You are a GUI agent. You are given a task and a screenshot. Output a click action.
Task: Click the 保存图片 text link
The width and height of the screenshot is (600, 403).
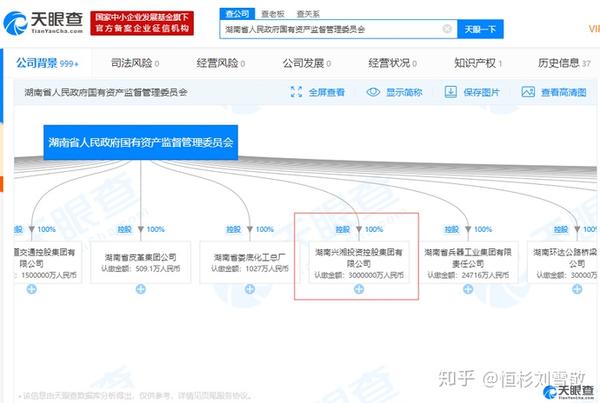[x=481, y=92]
